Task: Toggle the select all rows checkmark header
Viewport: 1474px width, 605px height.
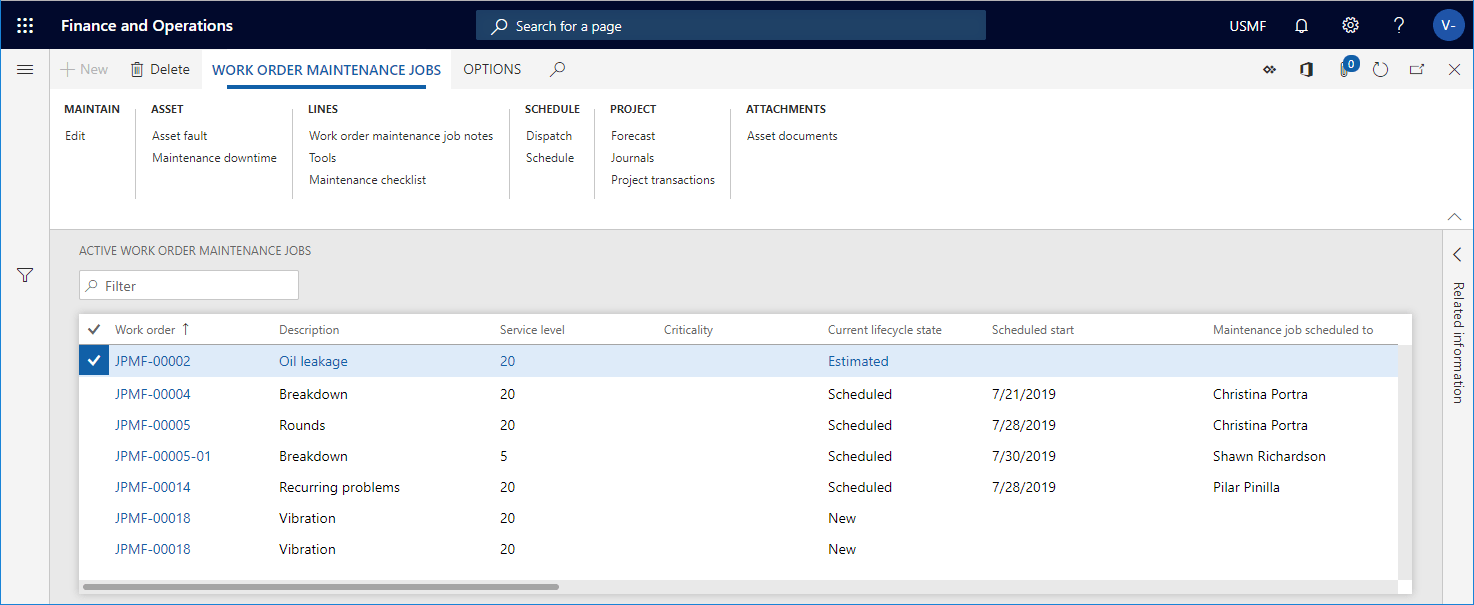Action: click(x=94, y=329)
